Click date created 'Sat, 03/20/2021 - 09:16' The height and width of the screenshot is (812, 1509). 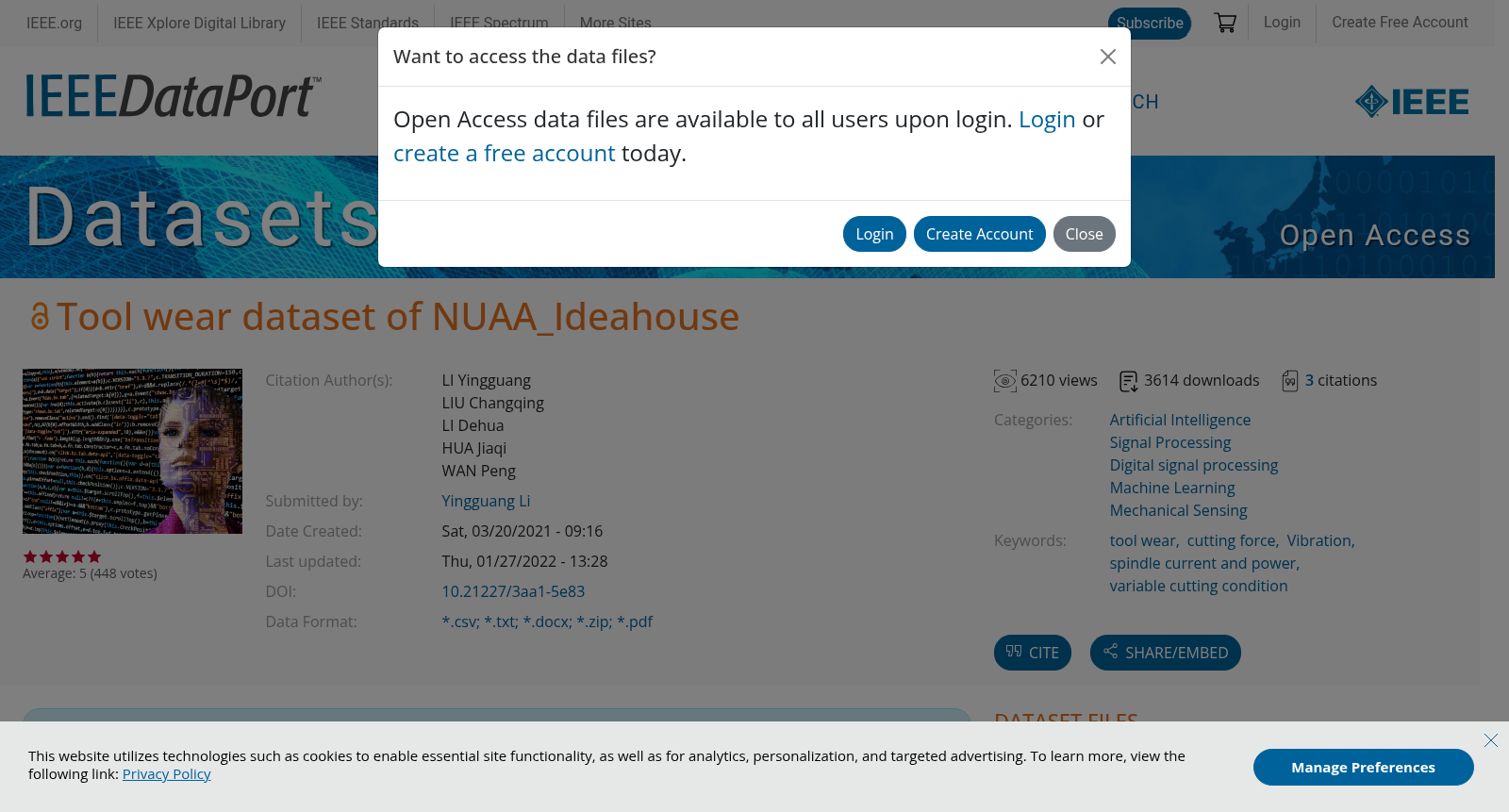(522, 532)
